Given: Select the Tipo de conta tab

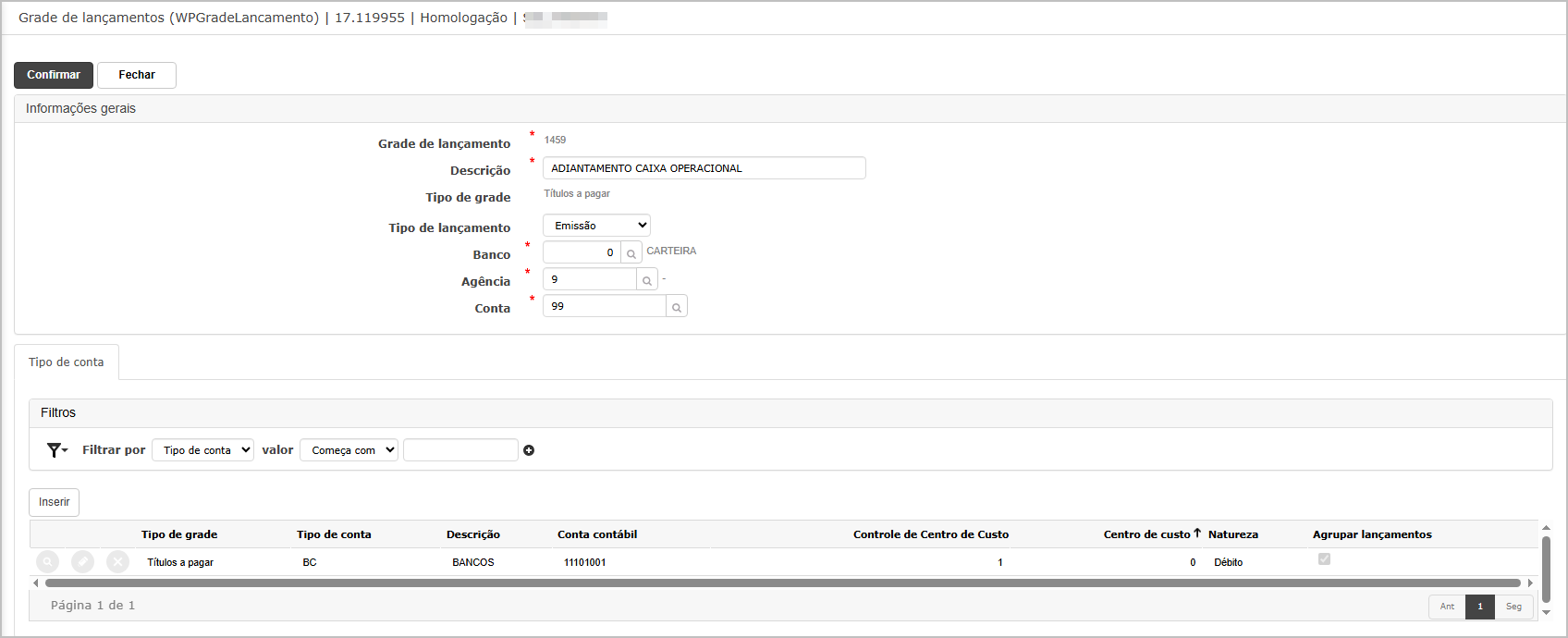Looking at the screenshot, I should 67,362.
